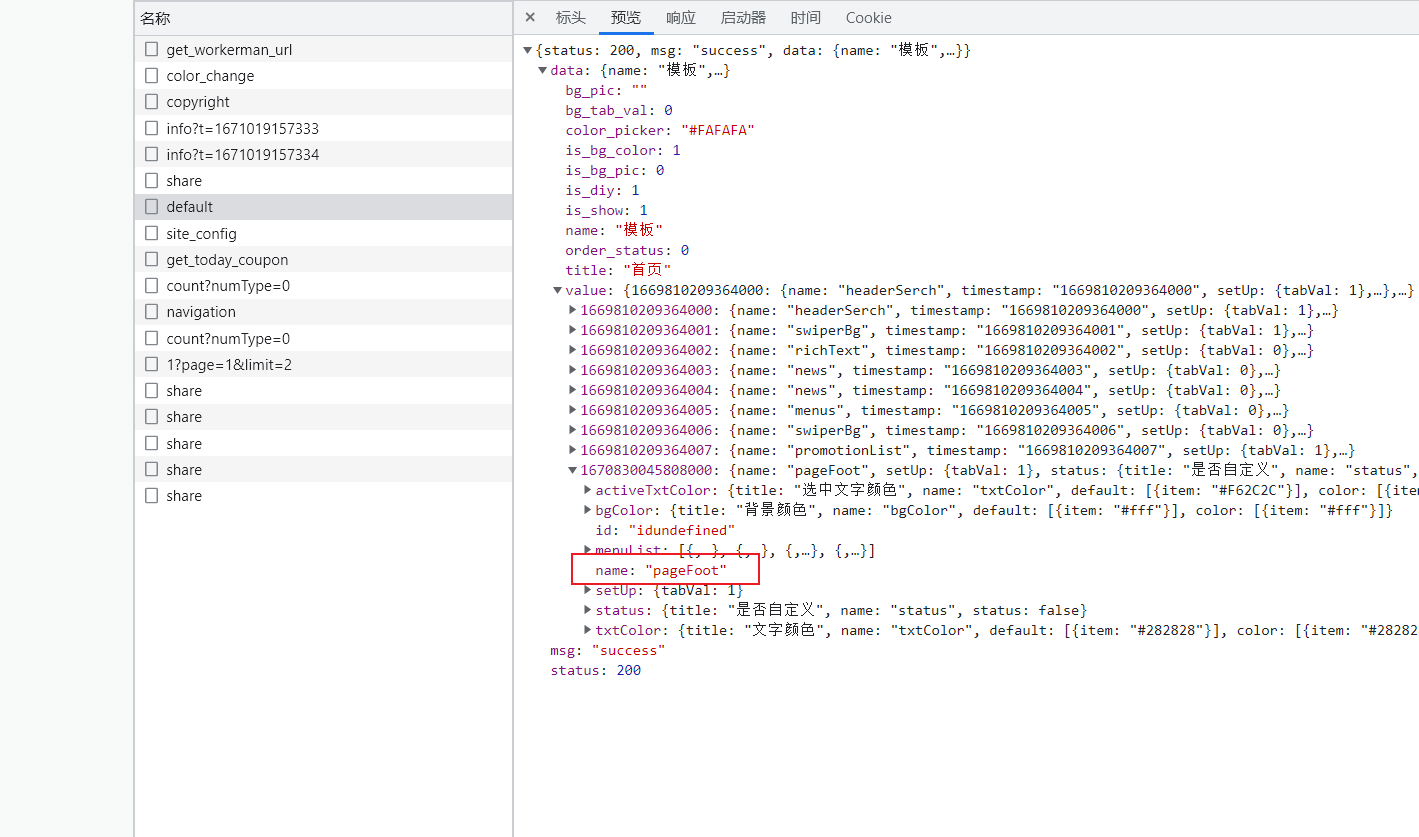Click the bottom status: 200 line
The image size is (1419, 837).
(x=595, y=670)
